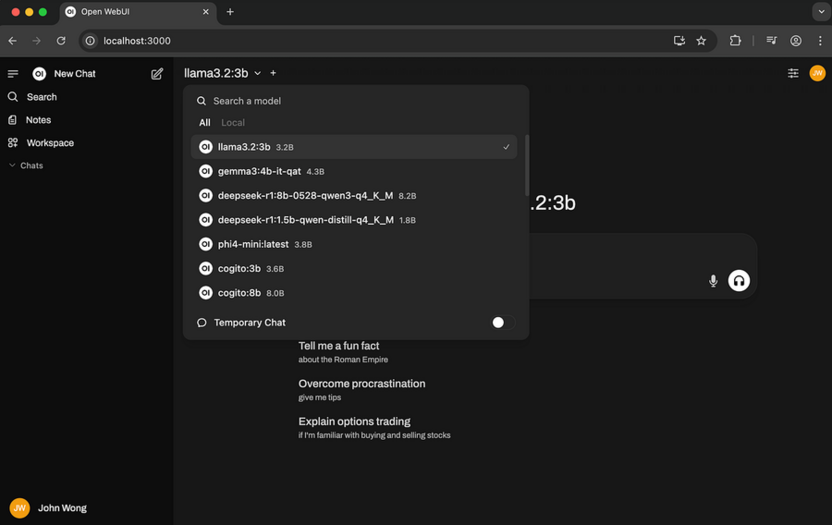Choose 'Overcome procrastination' suggestion

[x=362, y=390]
